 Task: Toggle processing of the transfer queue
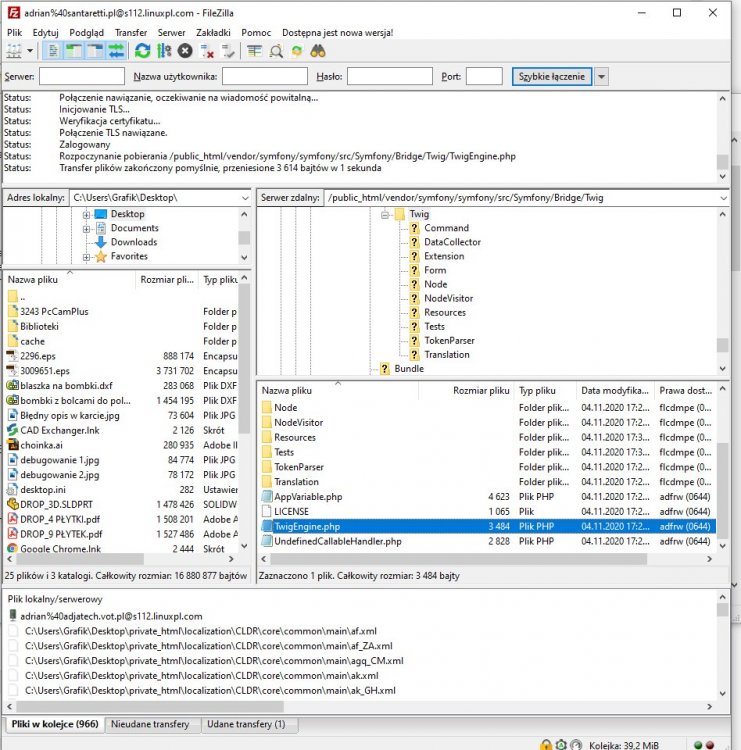pyautogui.click(x=164, y=51)
